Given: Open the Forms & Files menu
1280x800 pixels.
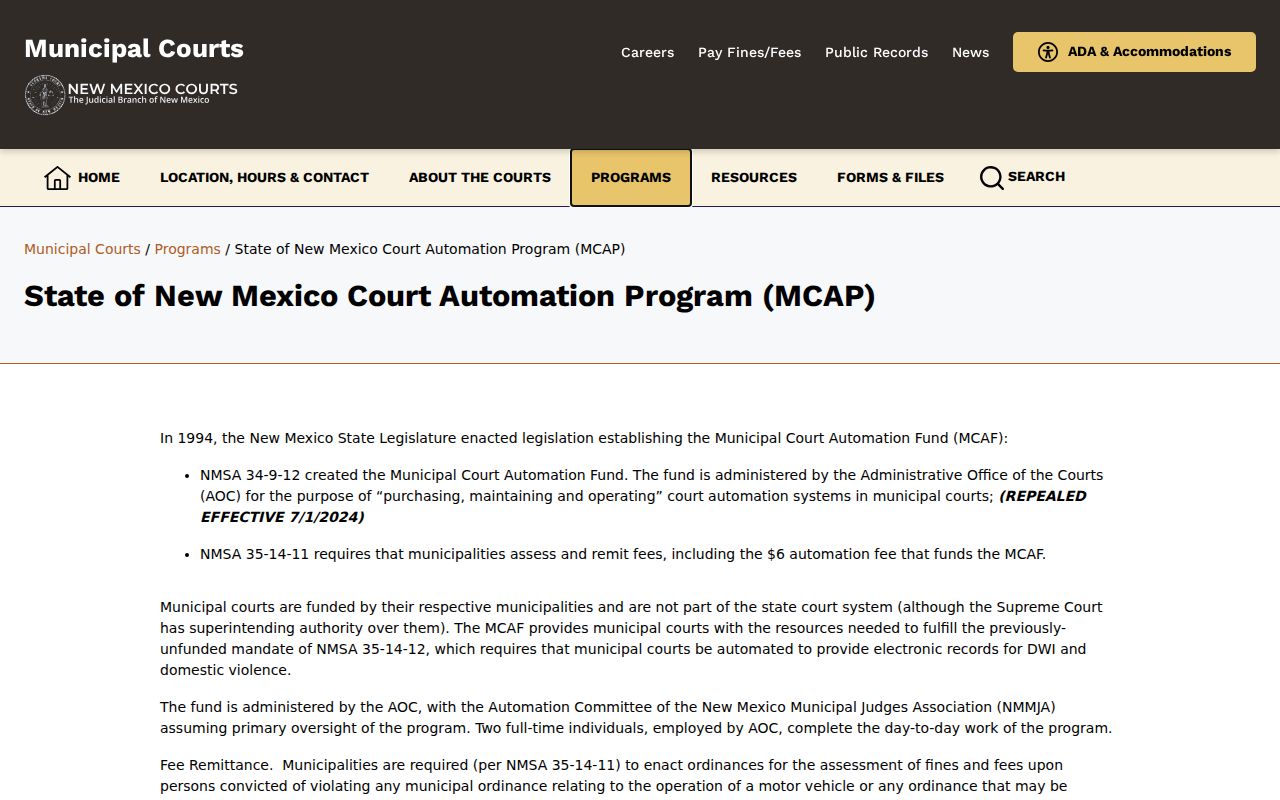Looking at the screenshot, I should (x=890, y=178).
